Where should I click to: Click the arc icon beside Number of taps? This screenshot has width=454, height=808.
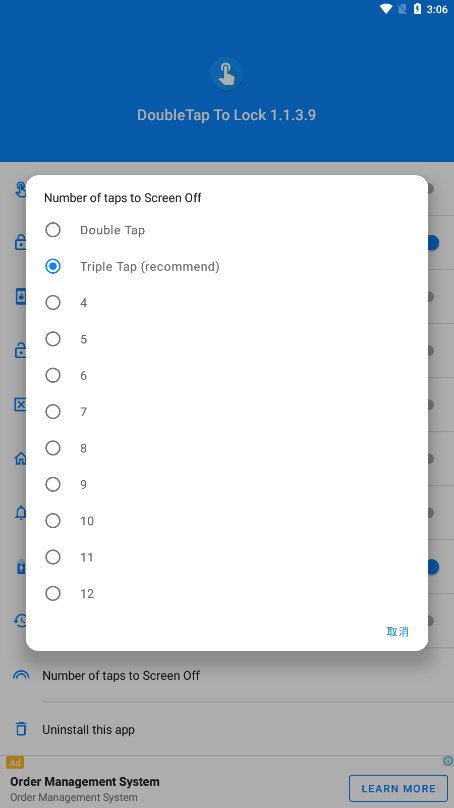21,675
